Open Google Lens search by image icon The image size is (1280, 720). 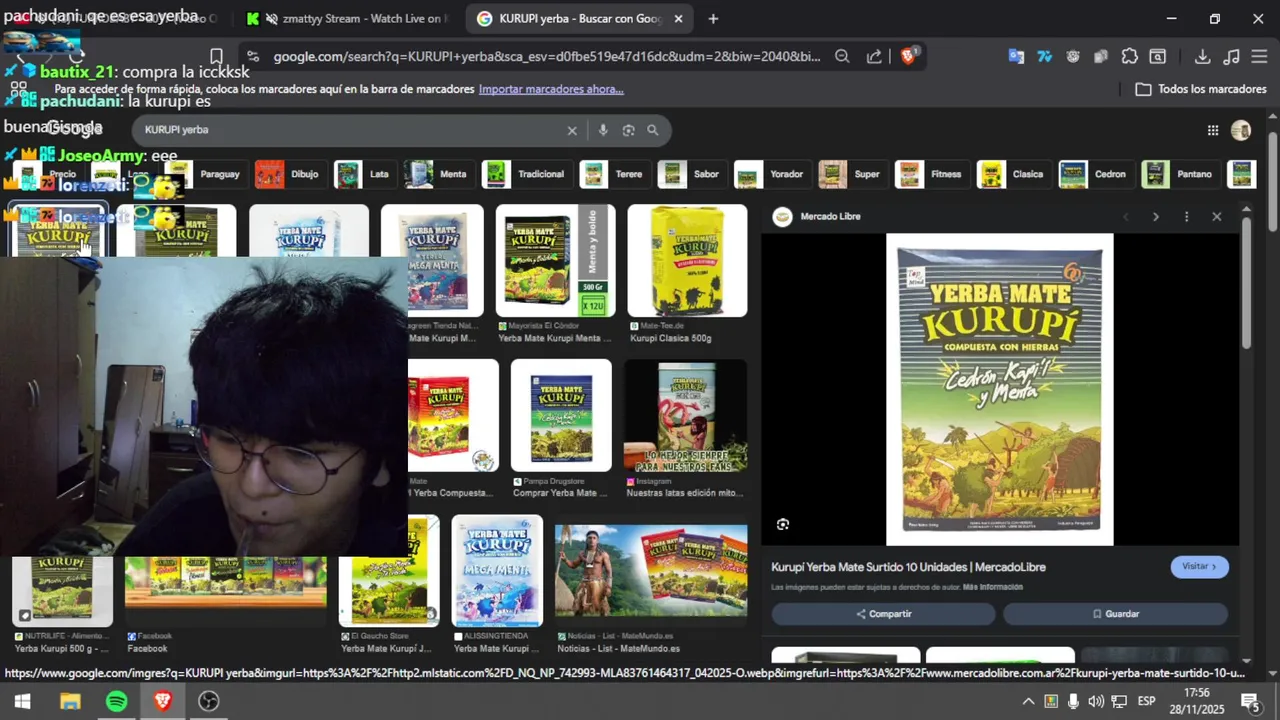pos(628,130)
